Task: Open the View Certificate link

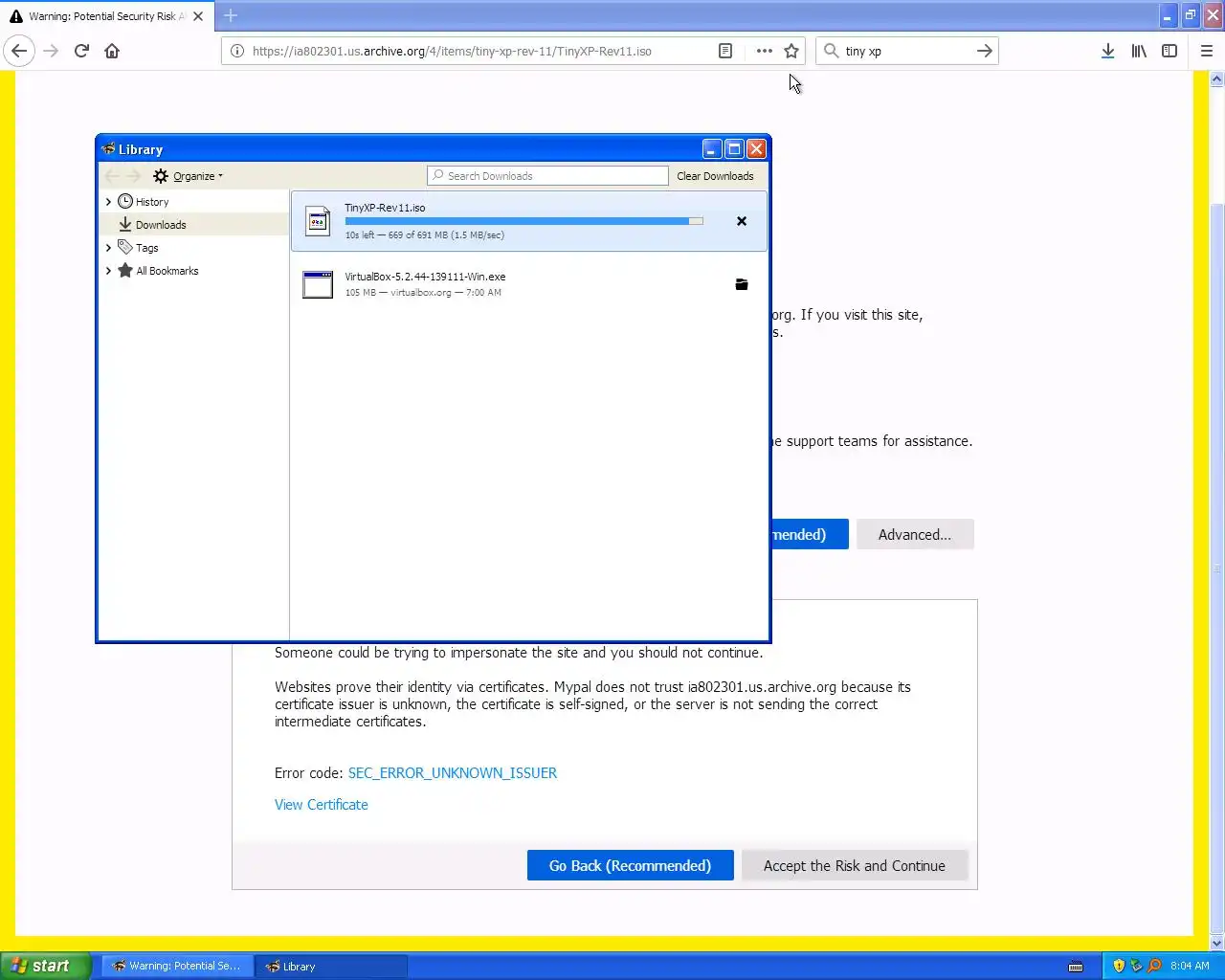Action: tap(322, 805)
